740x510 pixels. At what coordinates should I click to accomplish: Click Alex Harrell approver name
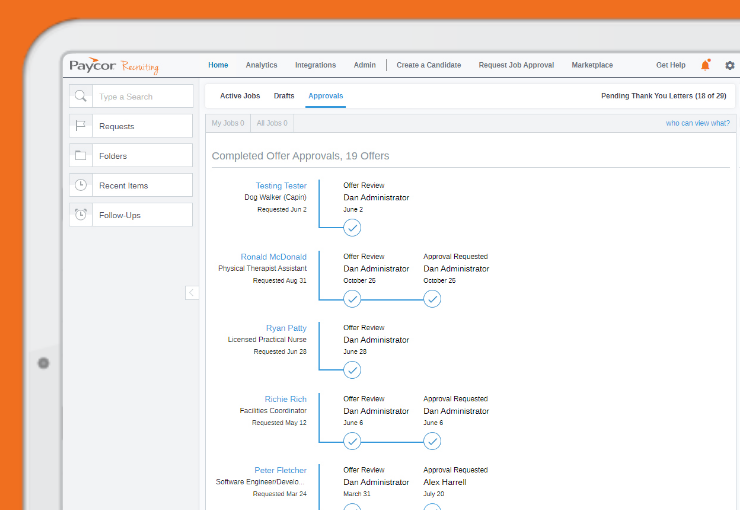445,482
